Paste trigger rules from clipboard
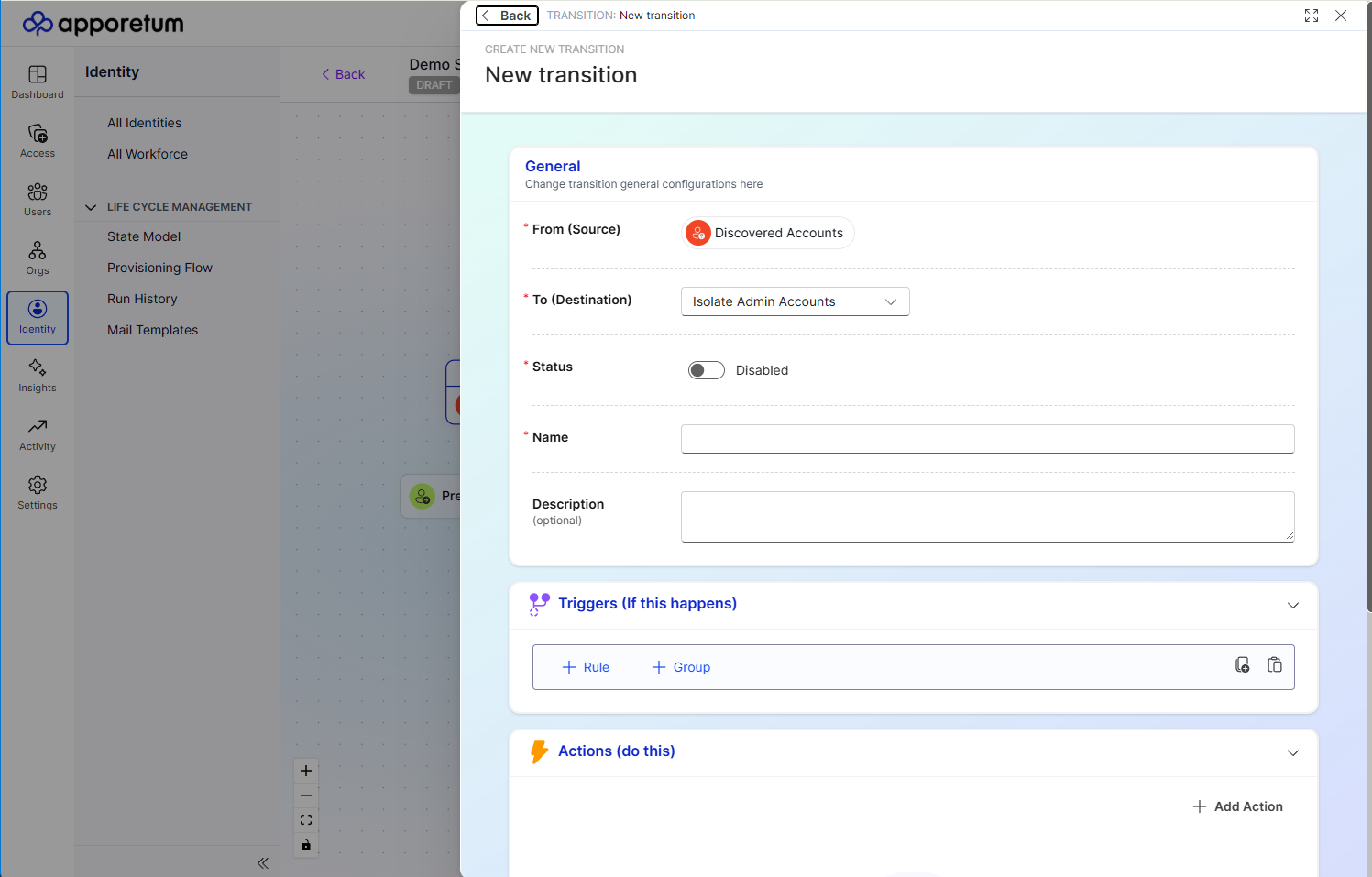The image size is (1372, 877). point(1275,664)
